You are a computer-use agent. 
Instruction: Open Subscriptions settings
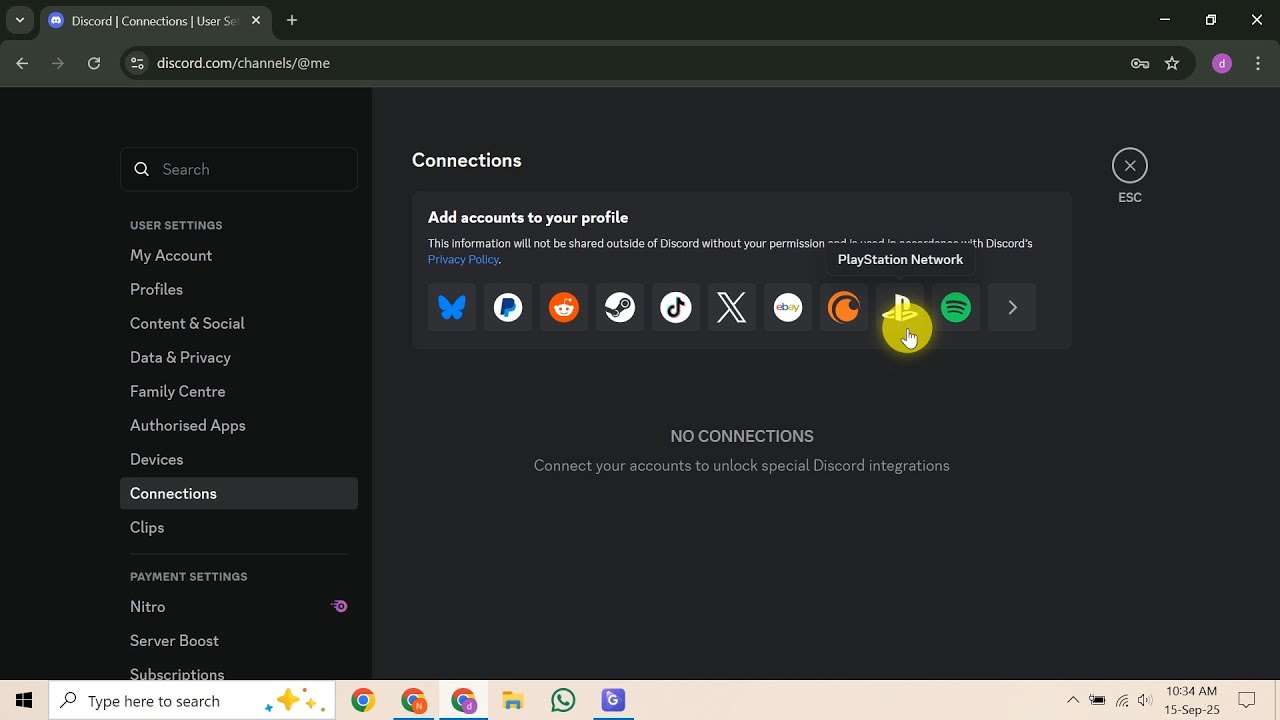[x=239, y=672]
